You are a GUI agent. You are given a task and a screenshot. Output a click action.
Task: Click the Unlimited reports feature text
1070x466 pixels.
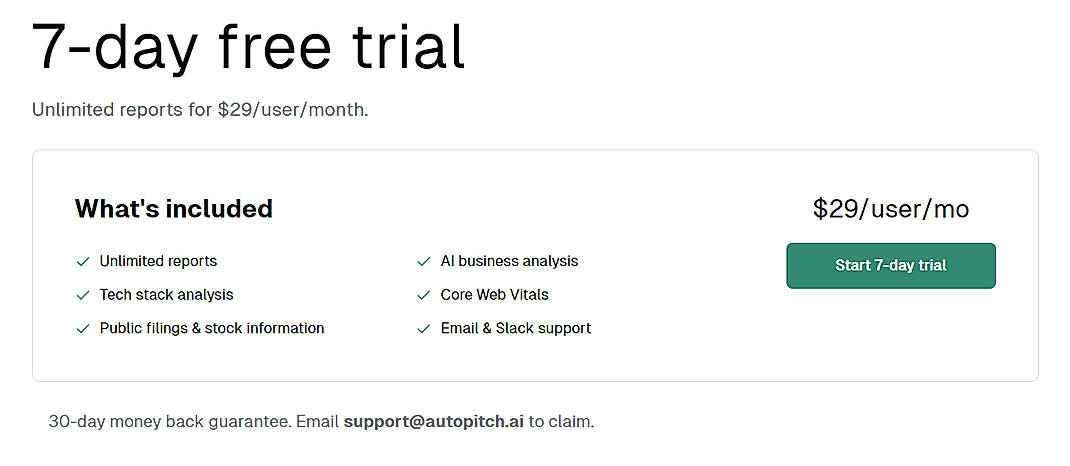point(158,261)
